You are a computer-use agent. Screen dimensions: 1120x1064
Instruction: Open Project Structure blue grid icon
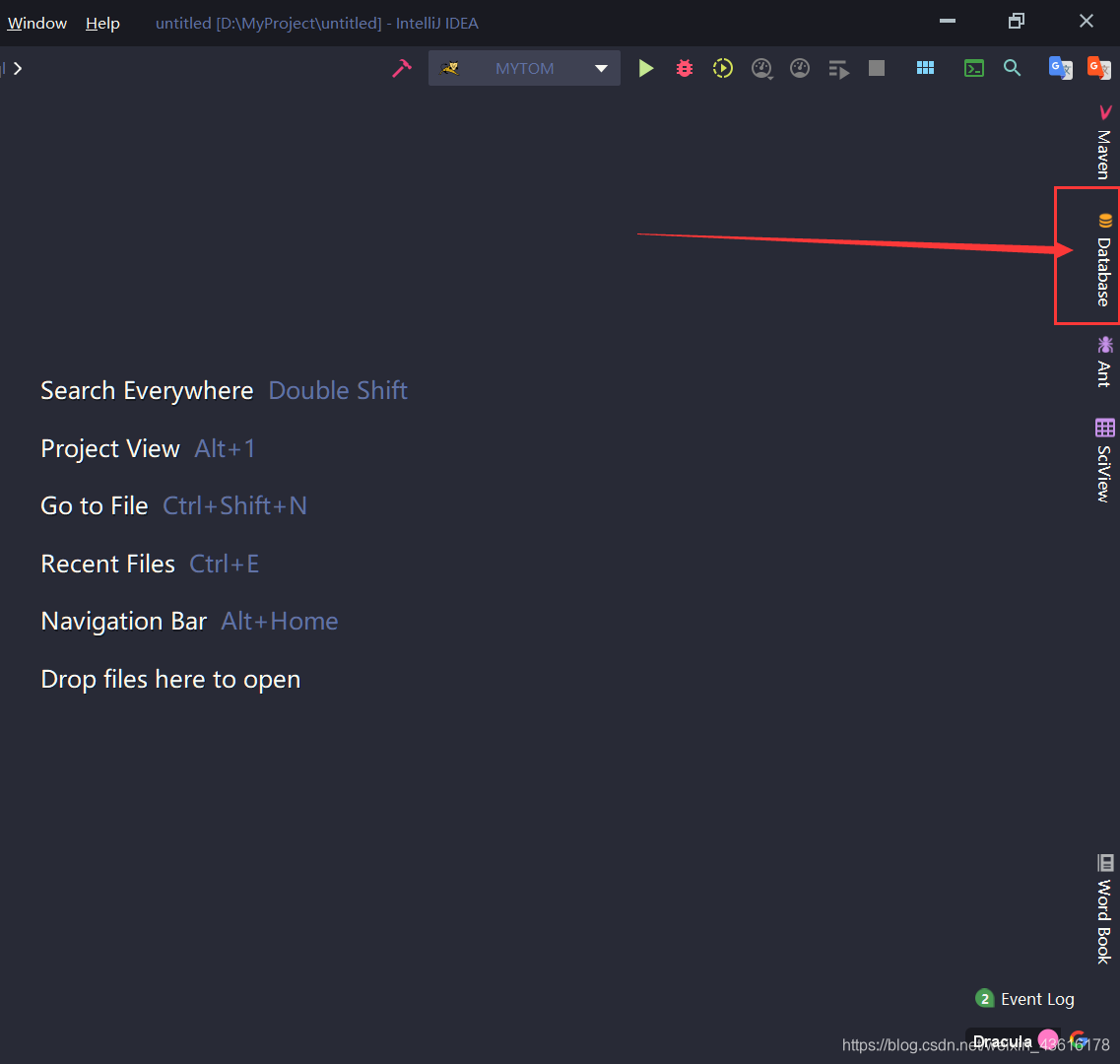point(925,68)
